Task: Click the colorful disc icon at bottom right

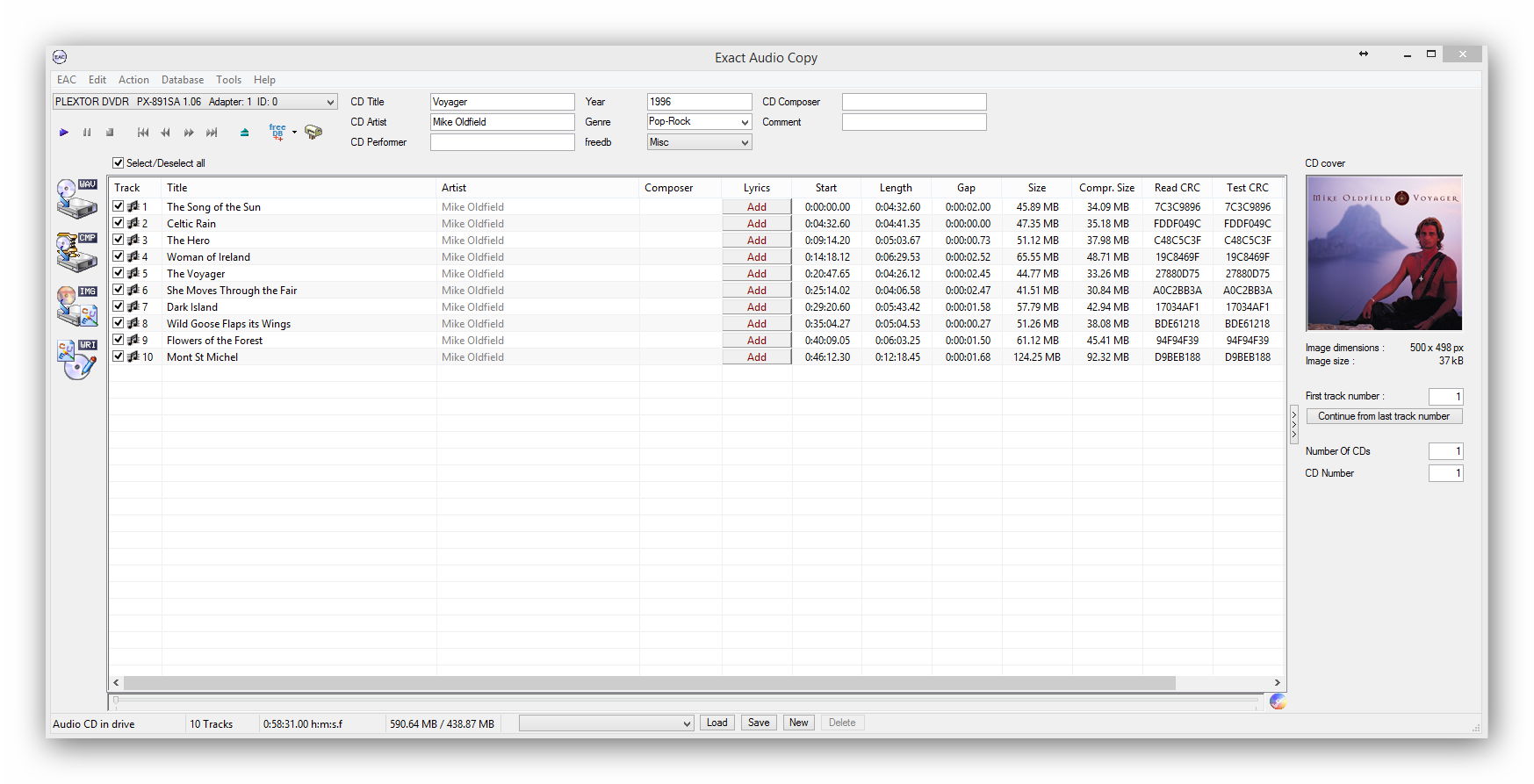Action: 1278,701
